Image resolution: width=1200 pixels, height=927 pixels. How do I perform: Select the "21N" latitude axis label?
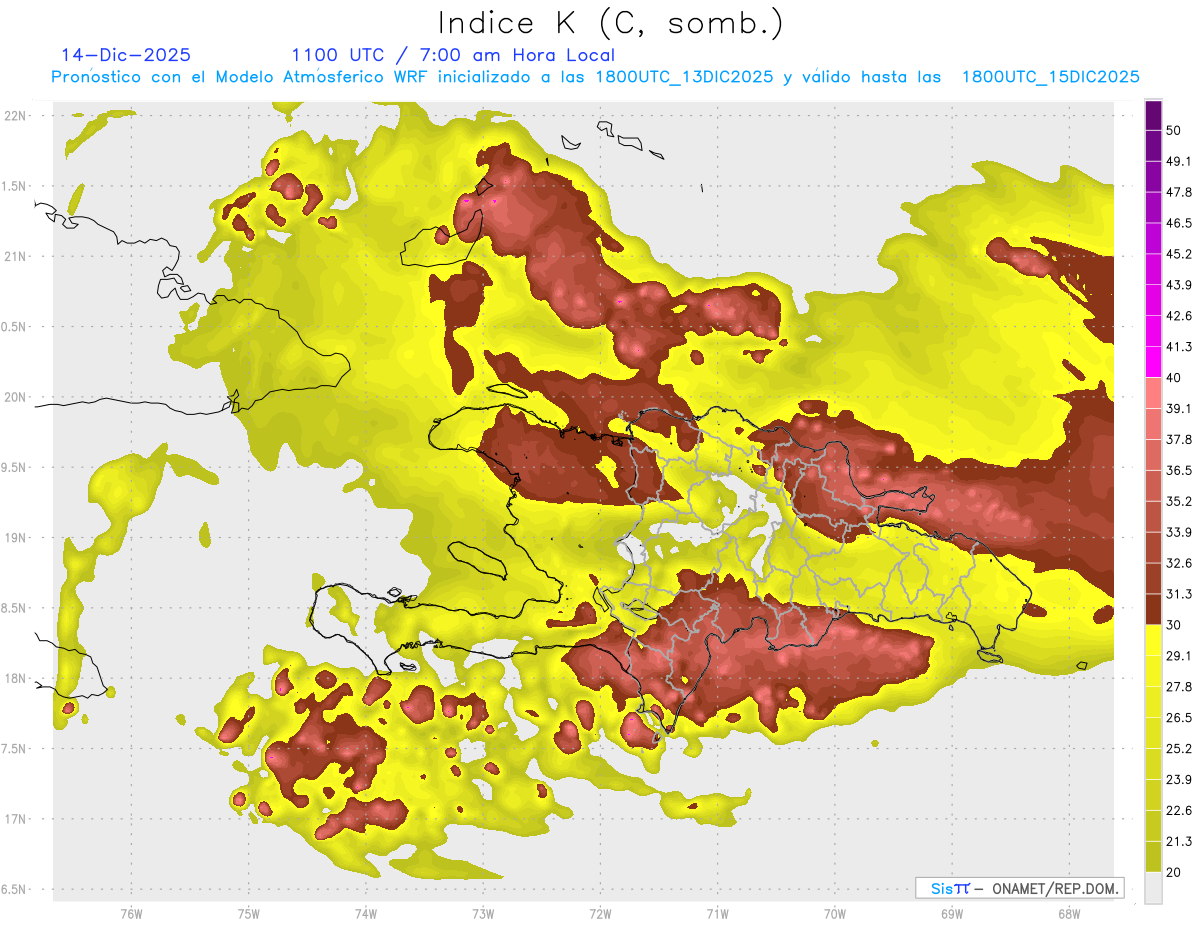point(16,256)
